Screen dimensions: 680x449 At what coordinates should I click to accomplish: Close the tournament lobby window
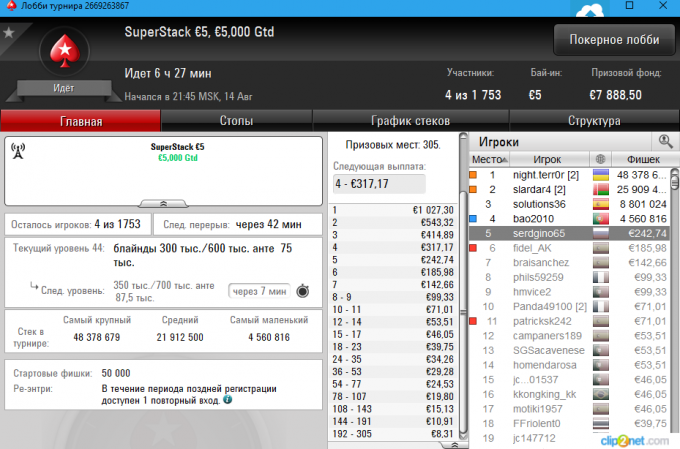coord(663,6)
